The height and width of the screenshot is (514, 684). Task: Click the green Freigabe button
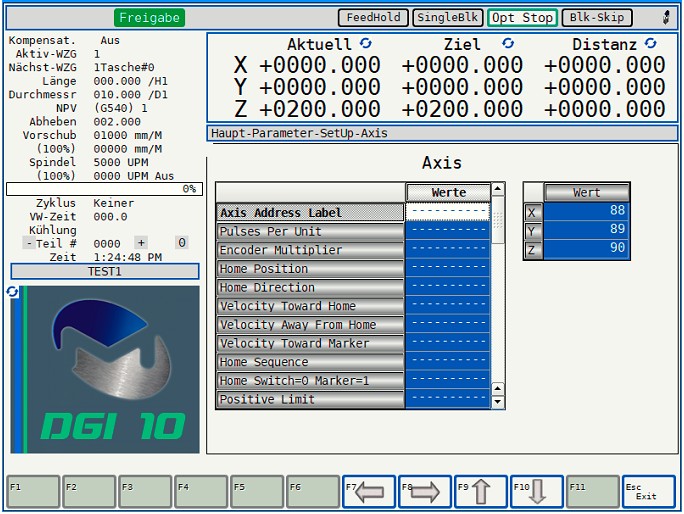149,18
